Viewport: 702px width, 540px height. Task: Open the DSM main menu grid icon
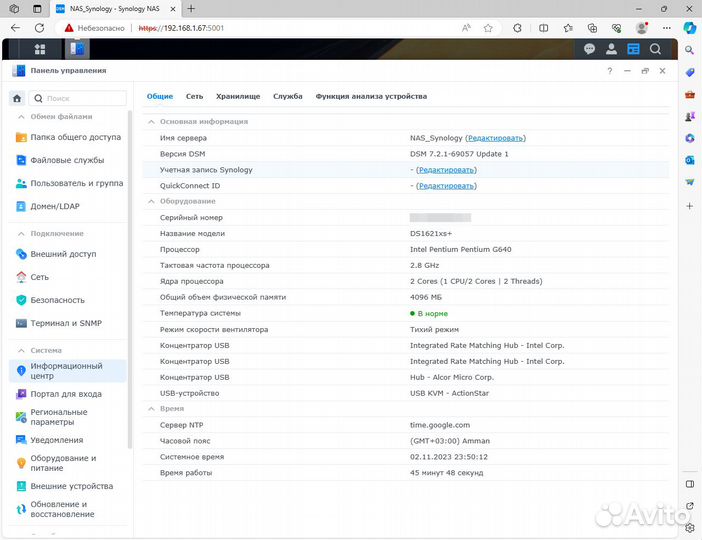pyautogui.click(x=40, y=49)
